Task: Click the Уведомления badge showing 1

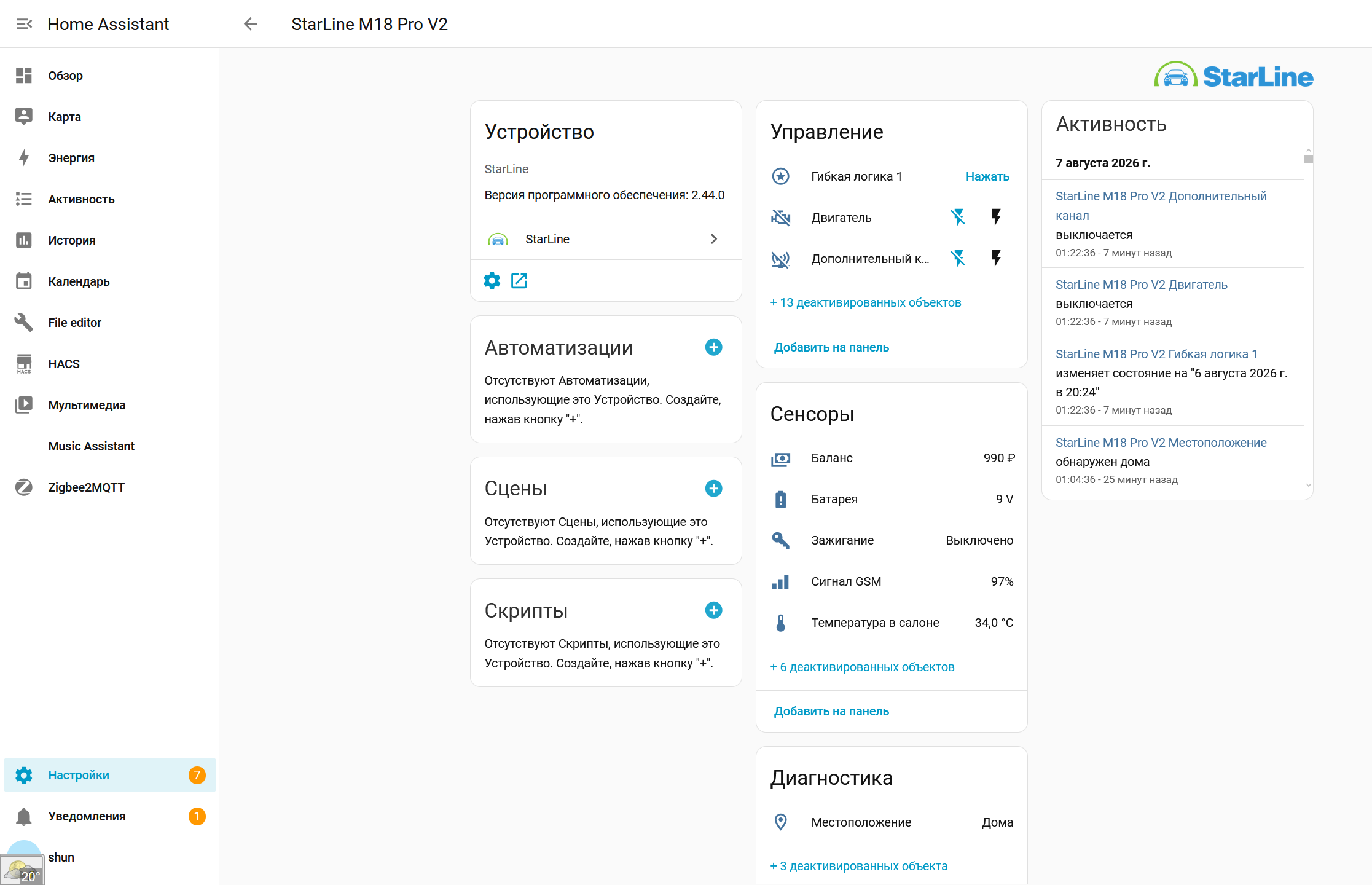Action: pos(197,816)
